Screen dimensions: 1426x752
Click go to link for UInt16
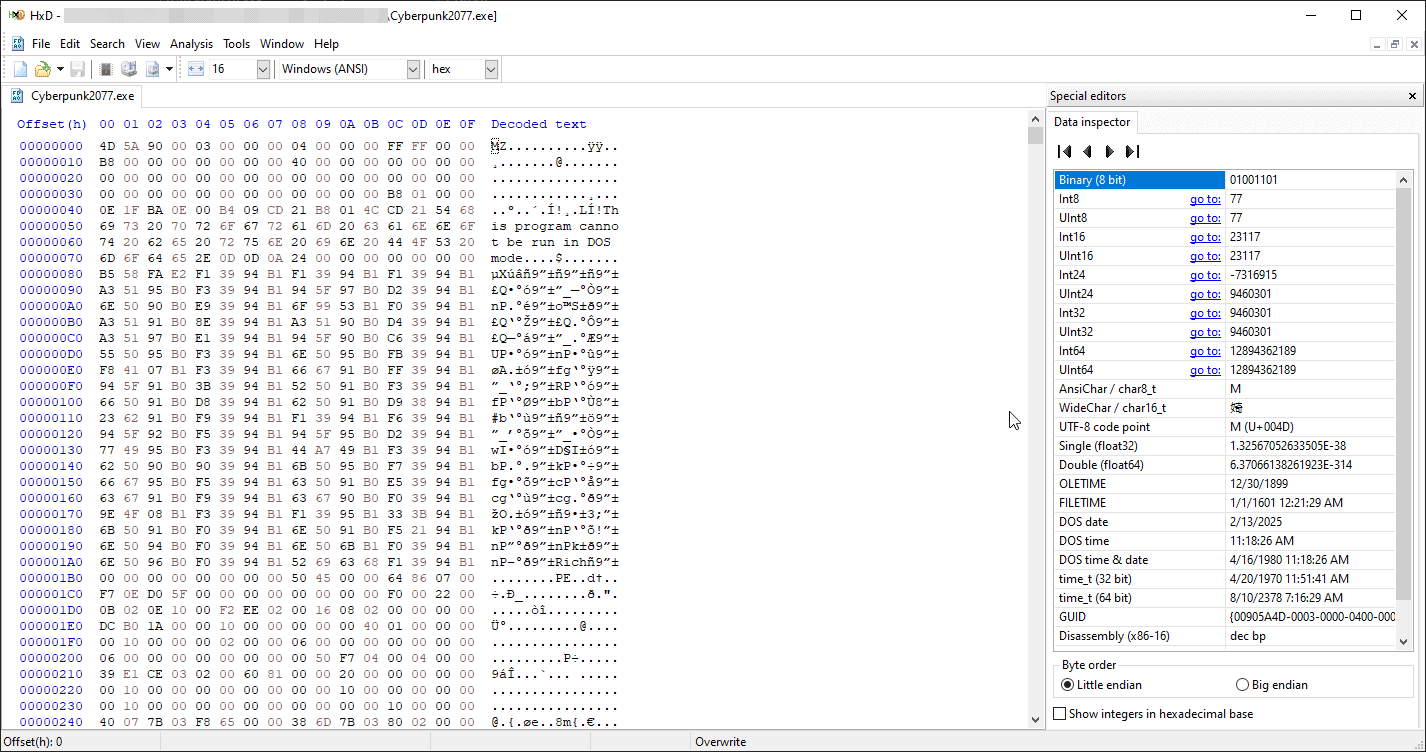tap(1205, 256)
